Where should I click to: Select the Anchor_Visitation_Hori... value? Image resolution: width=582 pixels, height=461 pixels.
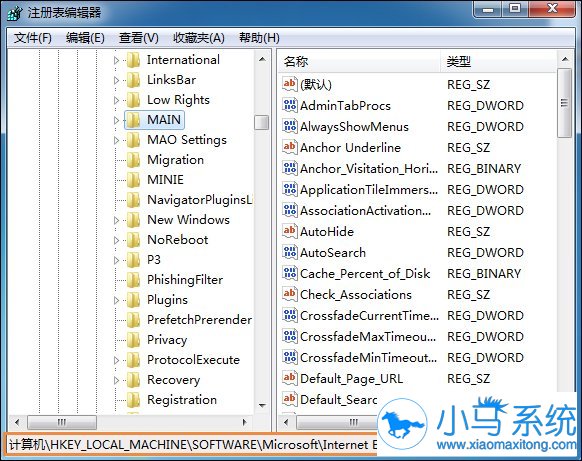coord(369,169)
